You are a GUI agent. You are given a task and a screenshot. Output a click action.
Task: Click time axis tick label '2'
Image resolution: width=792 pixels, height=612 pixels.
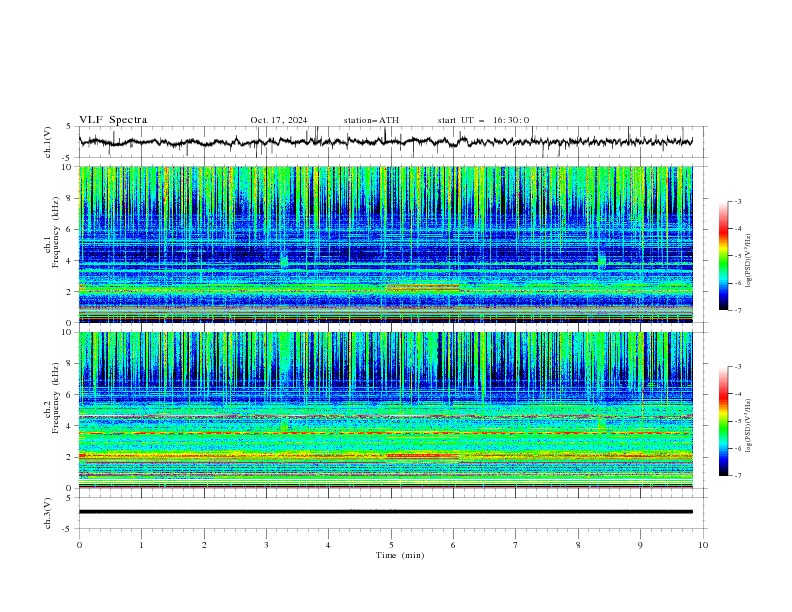coord(204,545)
